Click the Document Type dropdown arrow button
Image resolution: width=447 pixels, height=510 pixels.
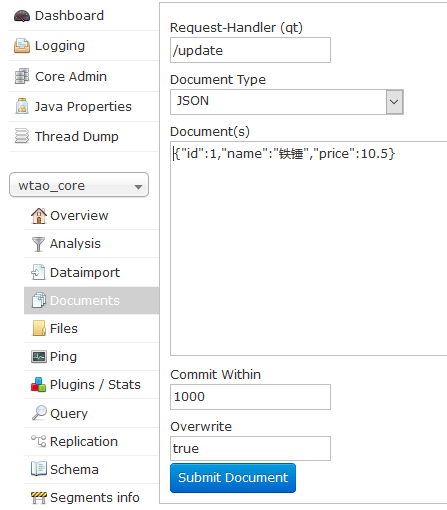pos(394,102)
